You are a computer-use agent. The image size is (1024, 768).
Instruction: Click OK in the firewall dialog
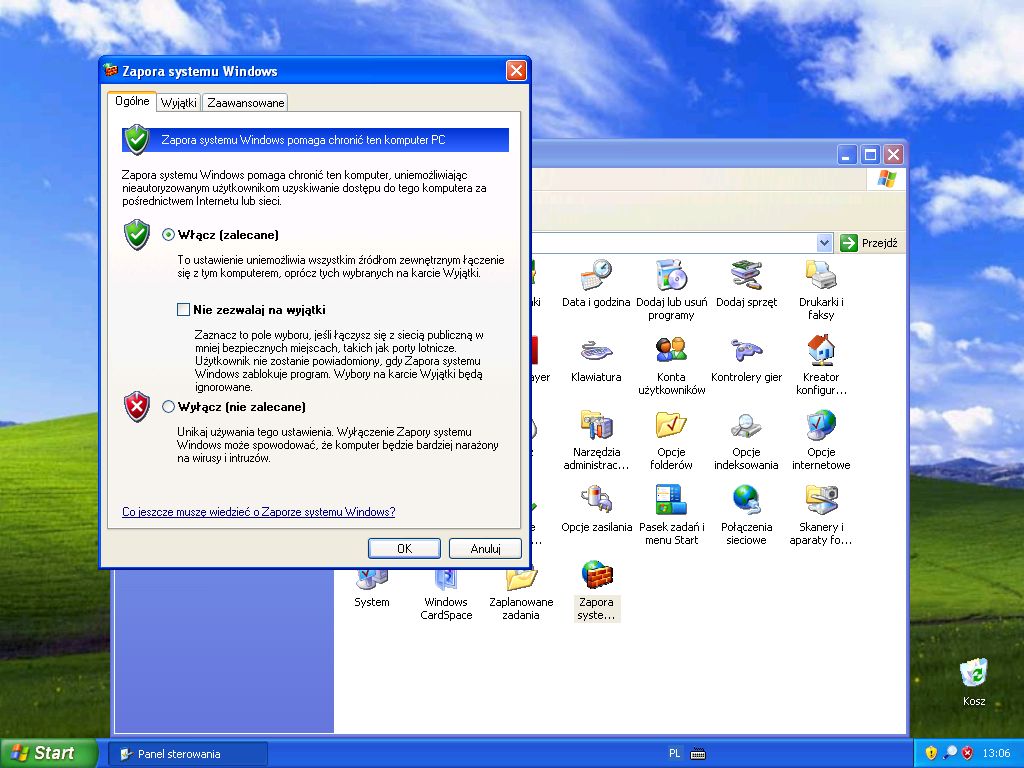click(x=404, y=549)
